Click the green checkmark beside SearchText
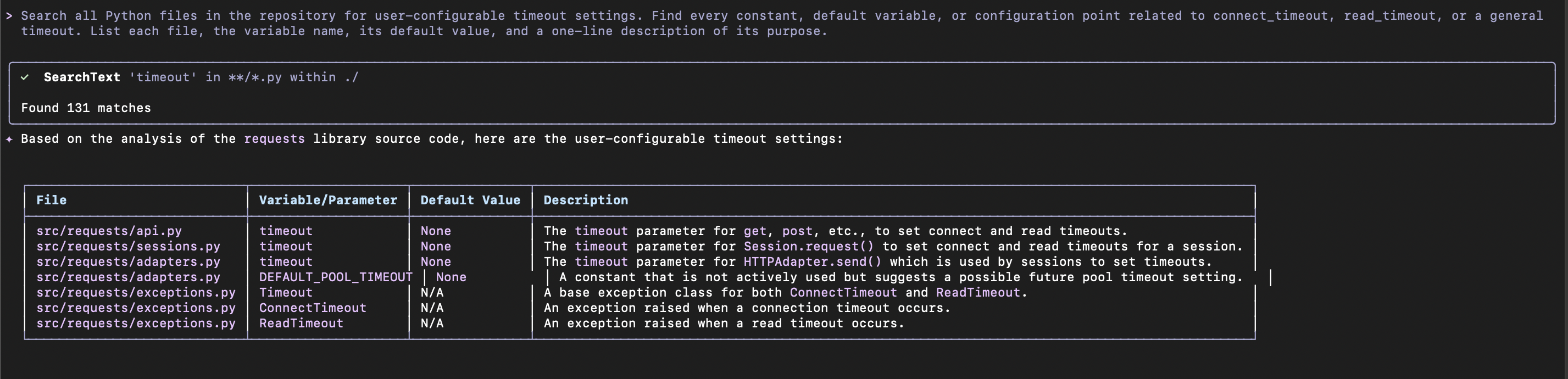 [25, 77]
